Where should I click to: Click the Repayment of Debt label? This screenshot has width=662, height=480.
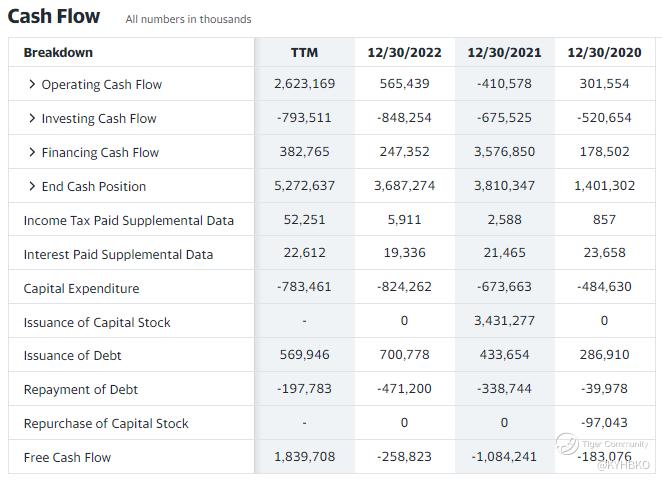tap(80, 389)
